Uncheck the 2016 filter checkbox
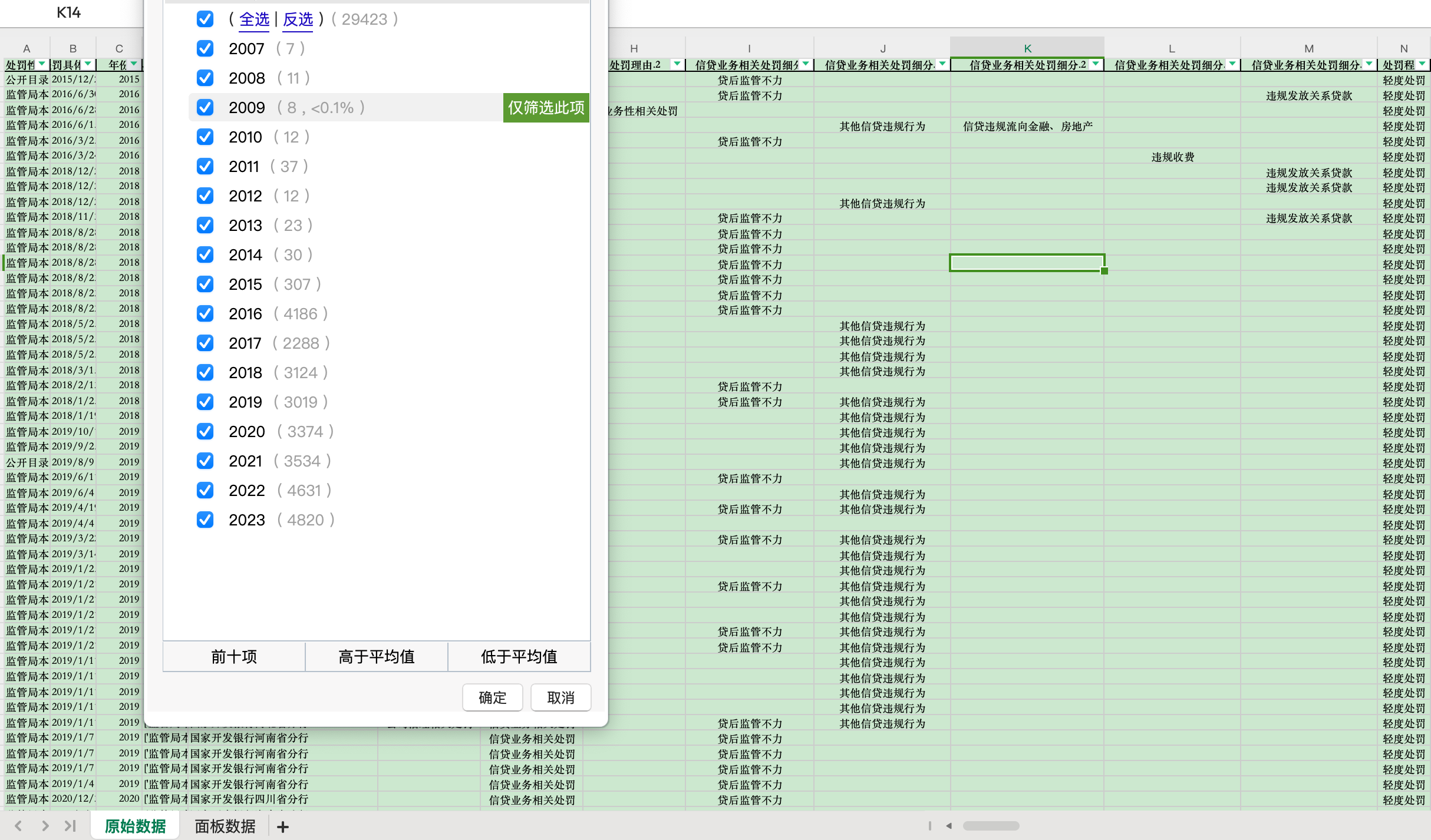 (x=205, y=313)
